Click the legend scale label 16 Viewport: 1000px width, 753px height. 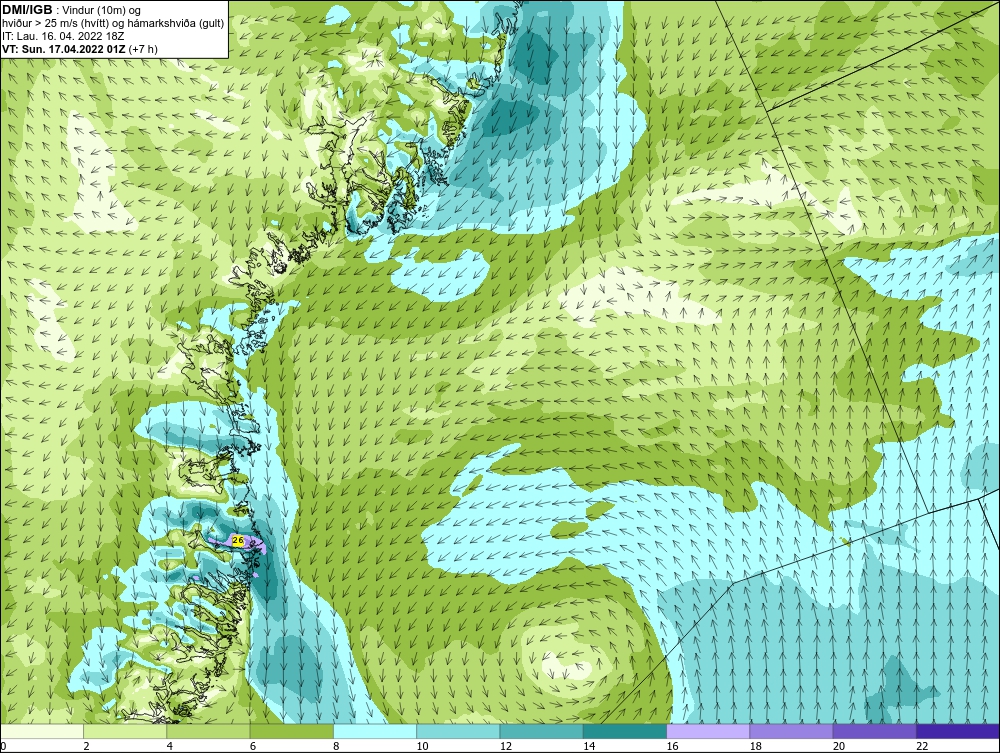[x=672, y=746]
